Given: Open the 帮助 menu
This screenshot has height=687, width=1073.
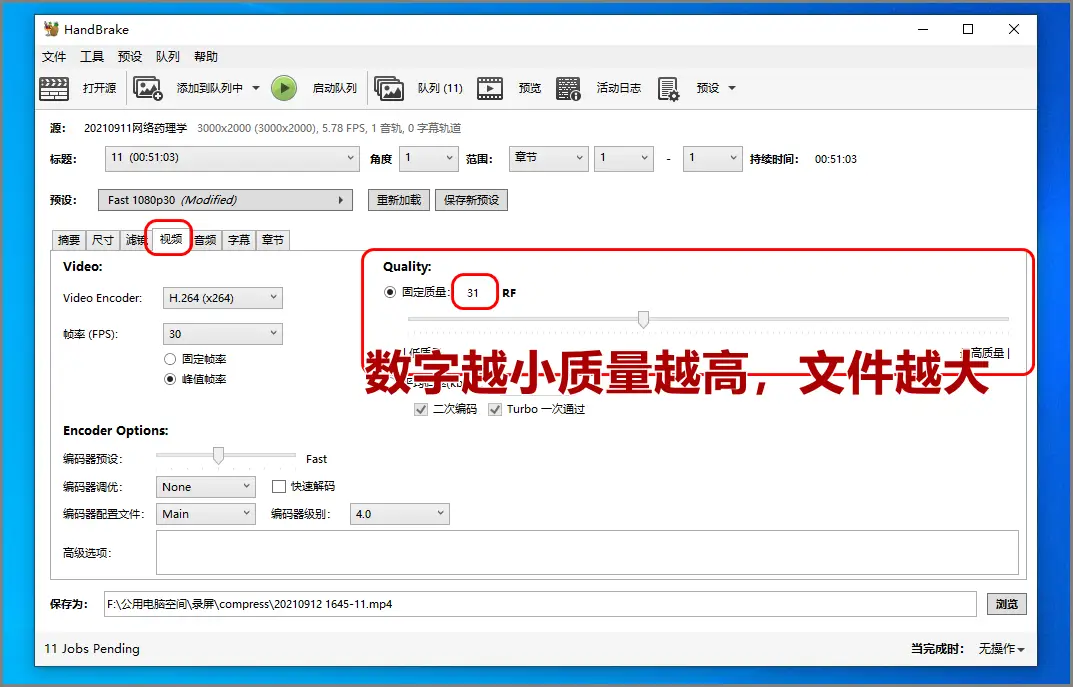Looking at the screenshot, I should (x=206, y=56).
